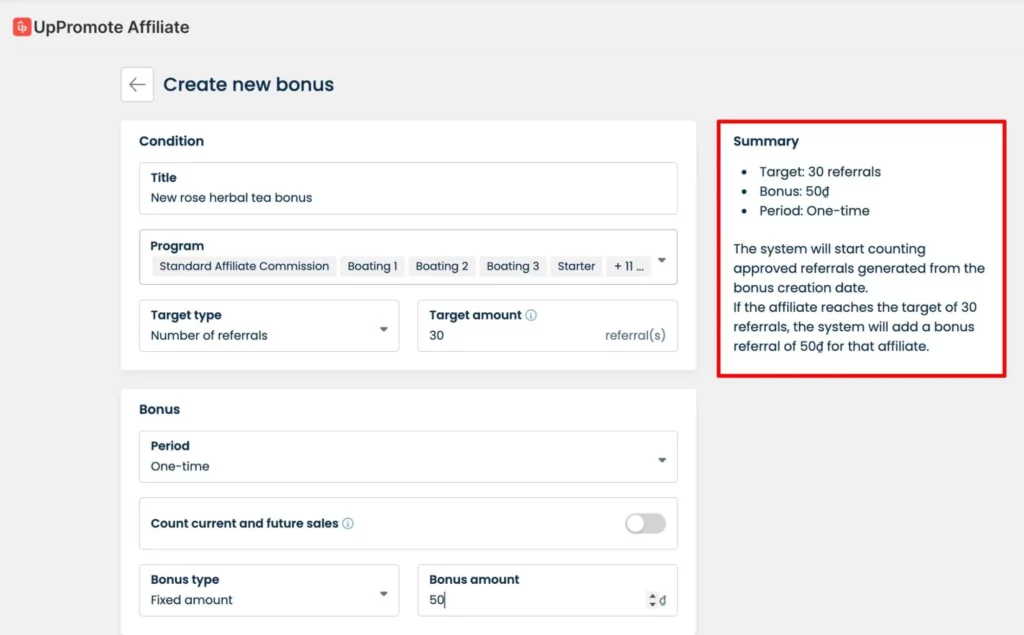Click the Target amount input field
This screenshot has height=635, width=1024.
tap(510, 336)
